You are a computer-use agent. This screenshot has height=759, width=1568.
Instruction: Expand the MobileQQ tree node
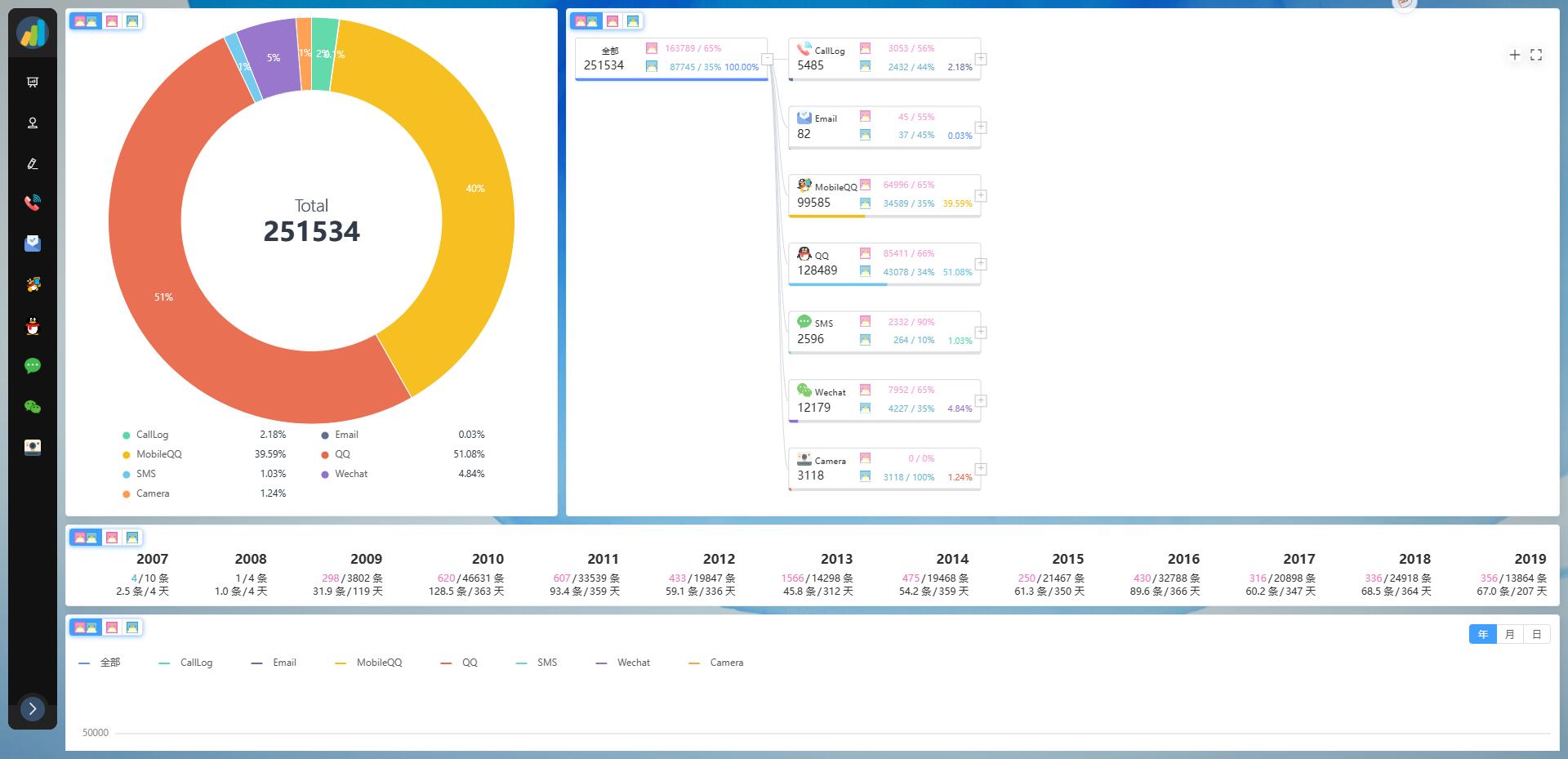point(981,196)
